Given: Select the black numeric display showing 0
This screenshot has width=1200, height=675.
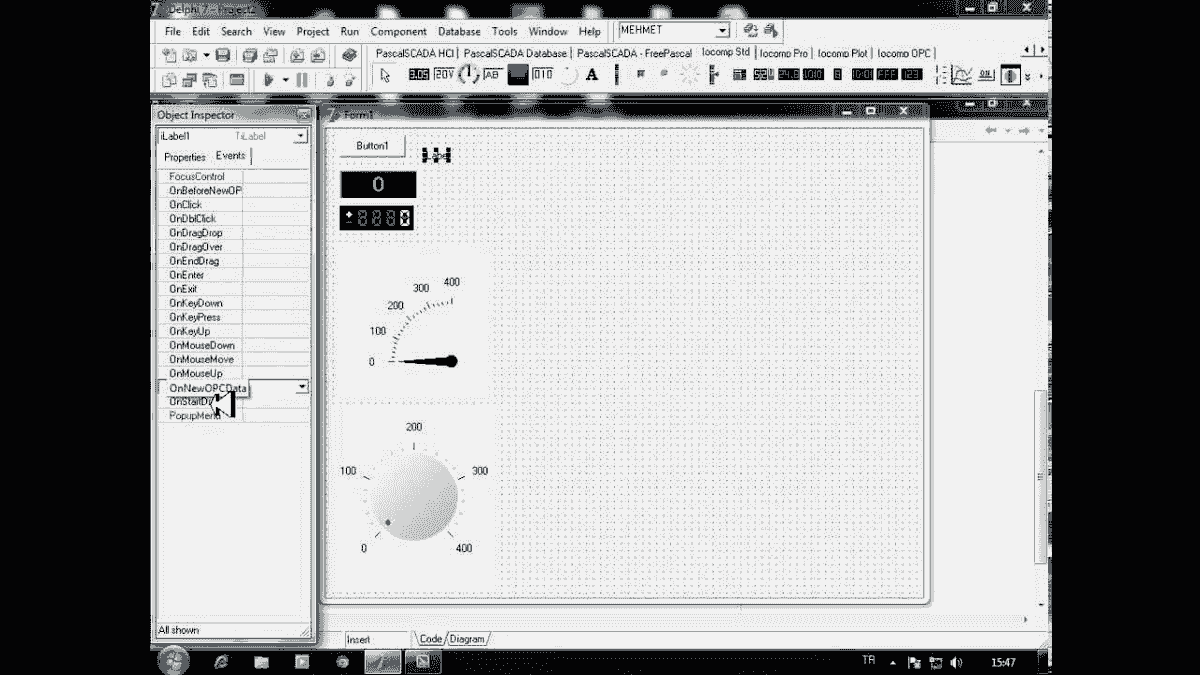Looking at the screenshot, I should click(x=378, y=184).
